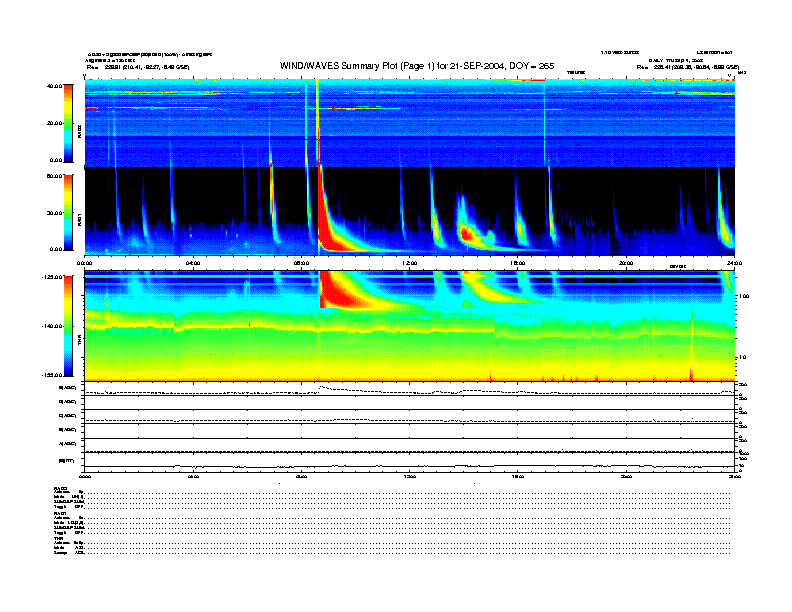The height and width of the screenshot is (612, 792).
Task: Select the 16:00 label below RAD1 panel
Action: 518,263
